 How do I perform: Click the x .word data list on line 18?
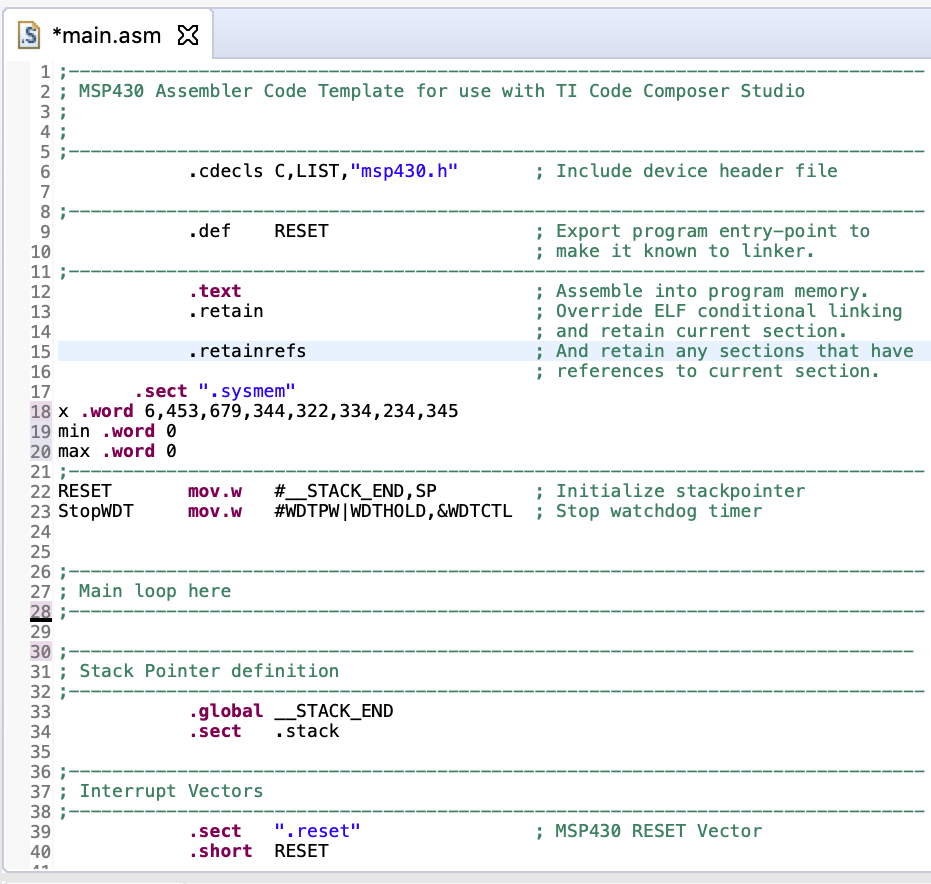click(250, 411)
